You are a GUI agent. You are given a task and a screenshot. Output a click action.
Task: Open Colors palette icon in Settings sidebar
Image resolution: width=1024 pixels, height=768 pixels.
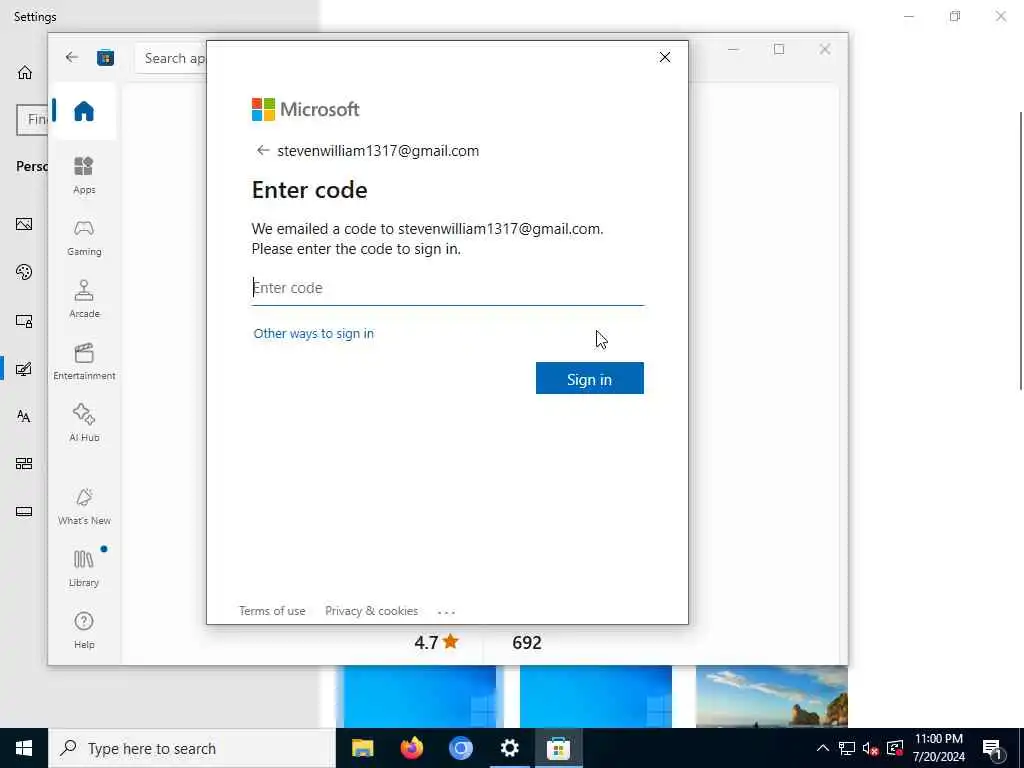point(24,272)
